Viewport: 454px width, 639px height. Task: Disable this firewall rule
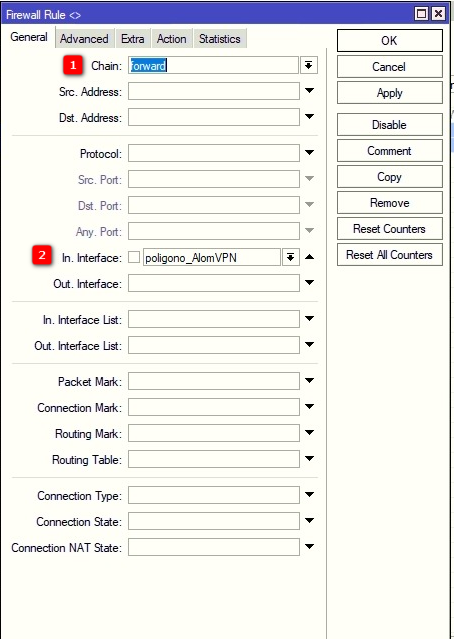coord(390,125)
